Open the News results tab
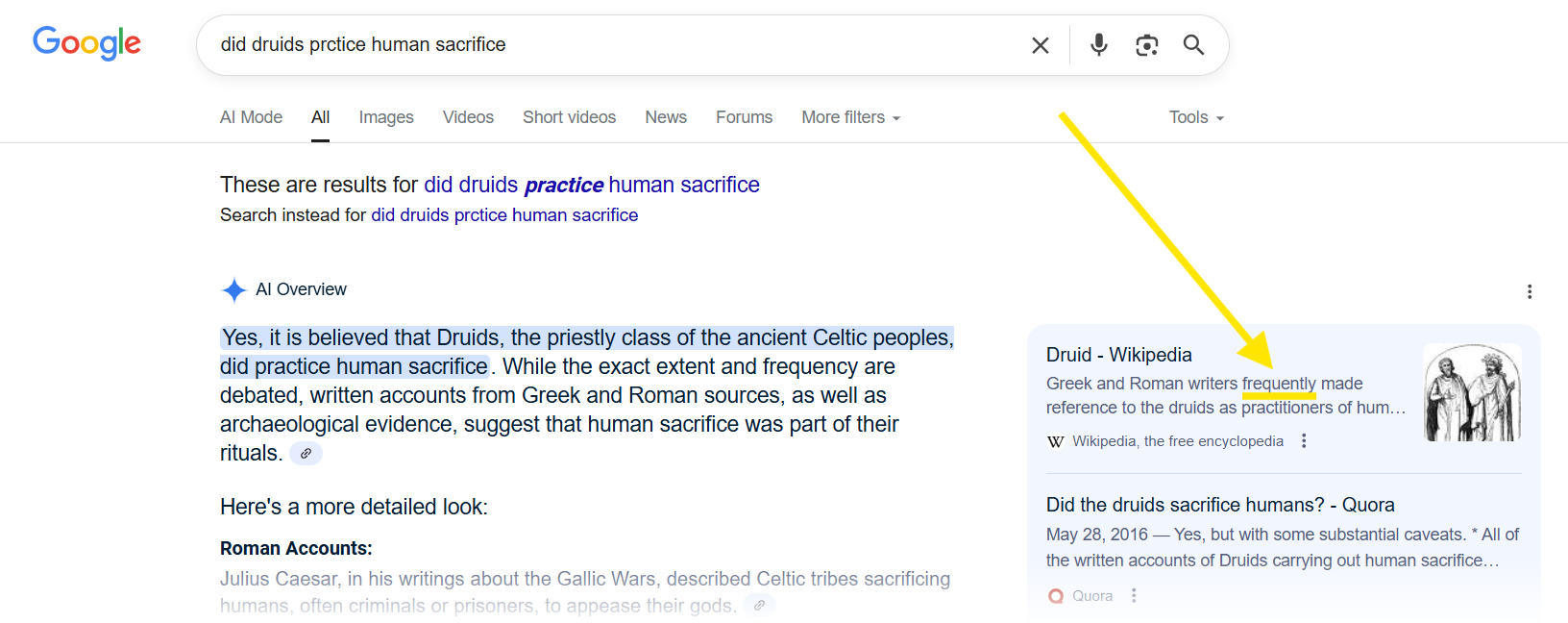This screenshot has height=623, width=1568. coord(666,117)
